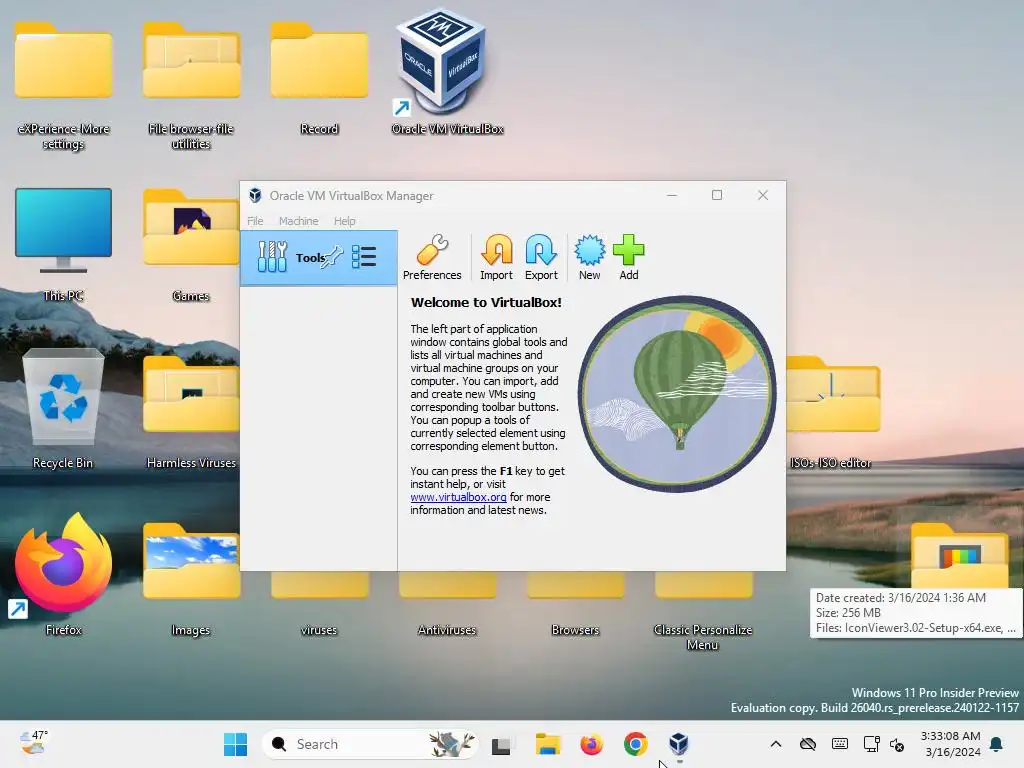Image resolution: width=1024 pixels, height=768 pixels.
Task: Select the File browser-file utilities folder
Action: 191,85
